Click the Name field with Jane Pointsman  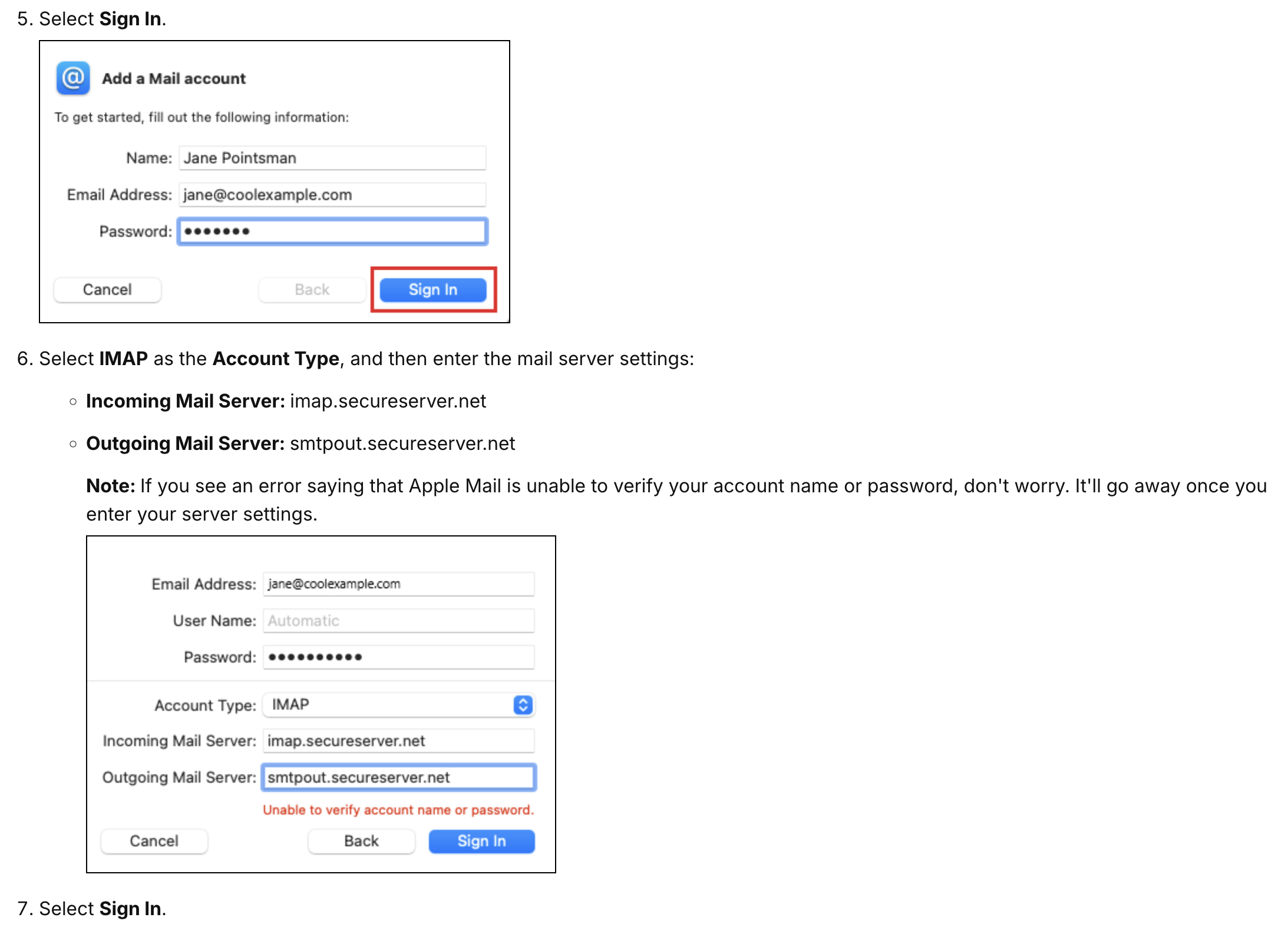point(332,158)
